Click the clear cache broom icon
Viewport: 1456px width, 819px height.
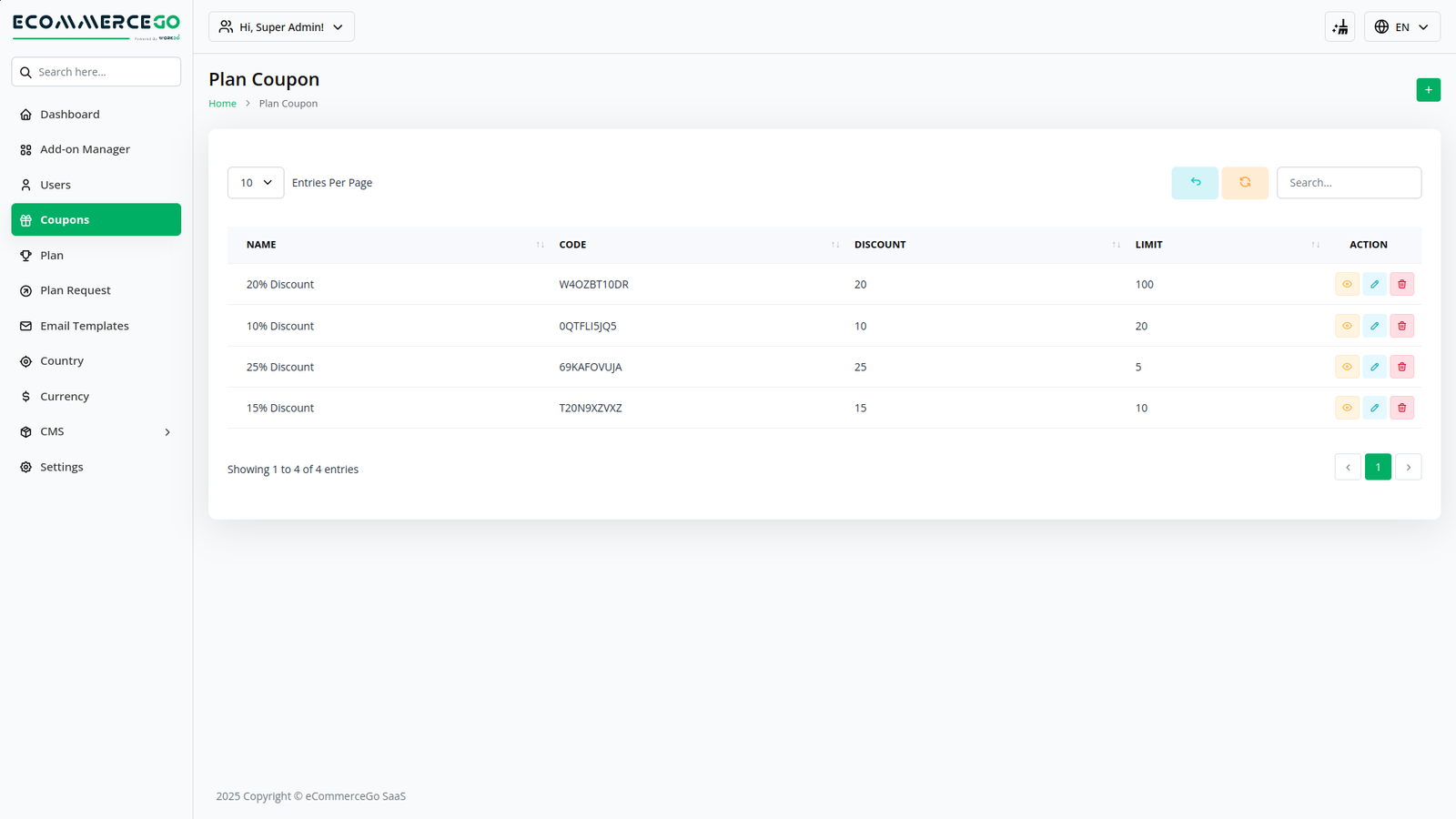[x=1340, y=27]
